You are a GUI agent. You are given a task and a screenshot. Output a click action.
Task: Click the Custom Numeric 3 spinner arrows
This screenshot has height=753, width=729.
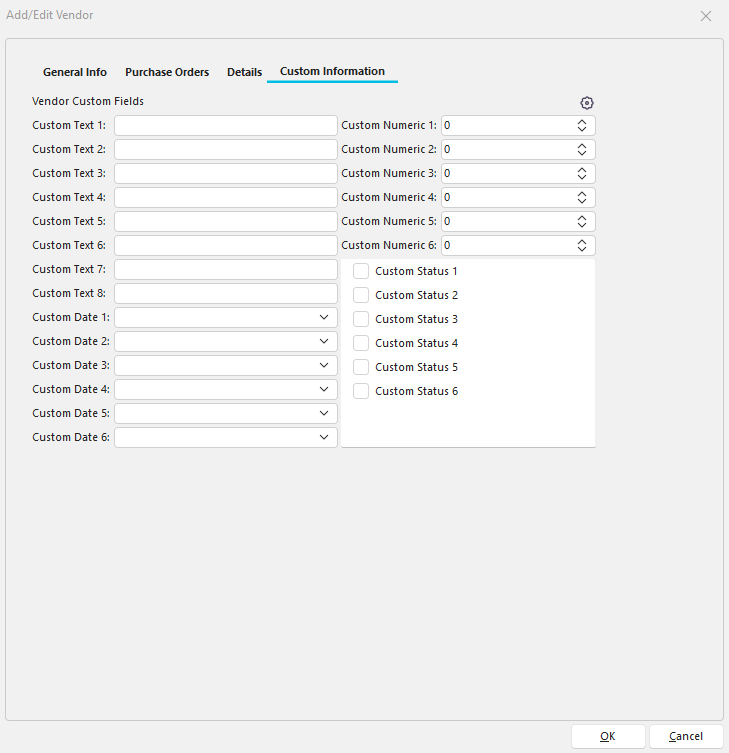[x=582, y=174]
